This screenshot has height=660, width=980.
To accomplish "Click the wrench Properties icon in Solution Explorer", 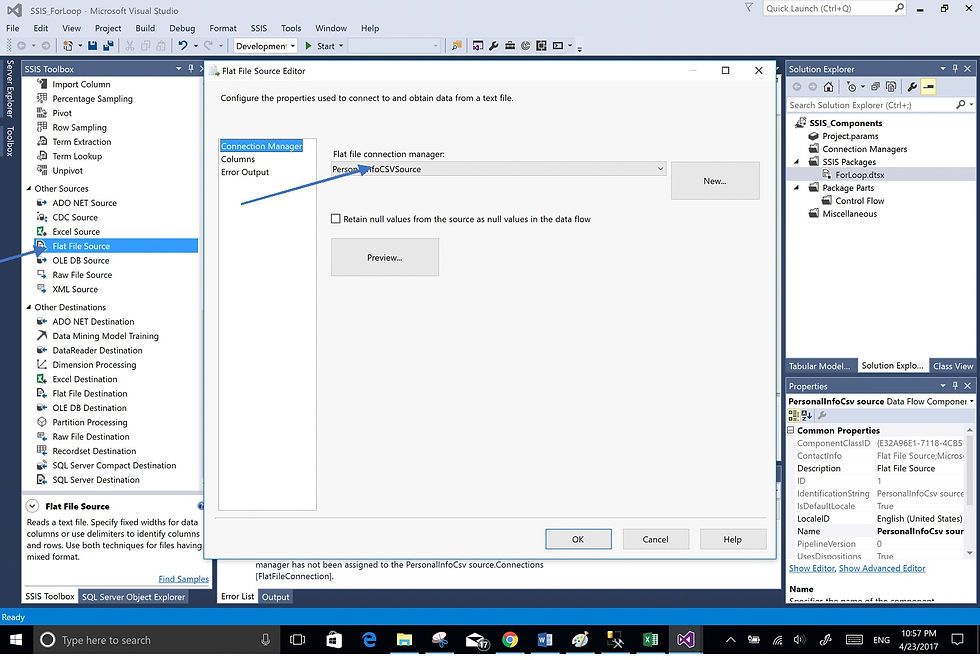I will tap(912, 87).
